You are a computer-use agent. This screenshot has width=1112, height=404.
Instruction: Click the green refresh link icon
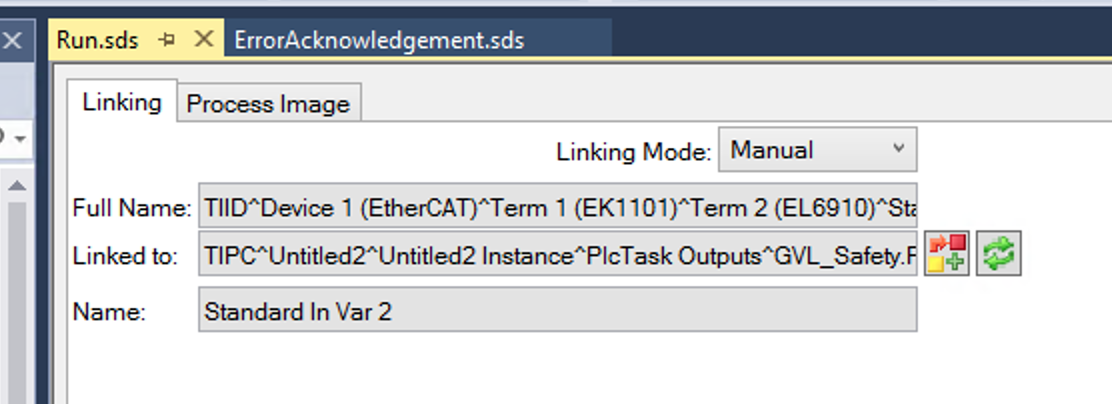coord(999,253)
